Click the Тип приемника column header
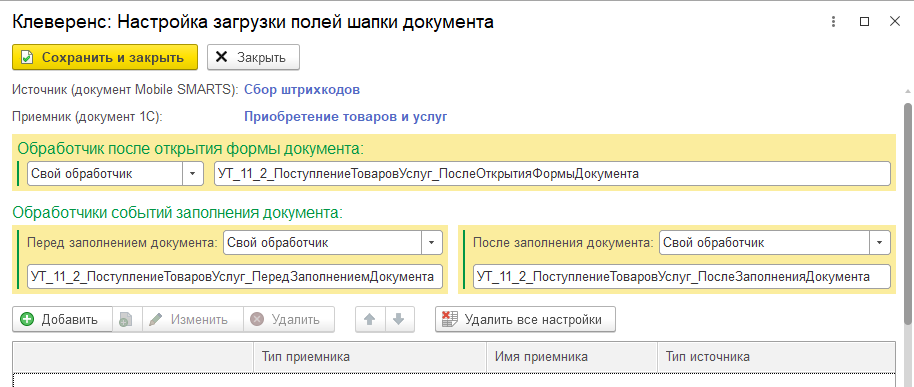Image resolution: width=914 pixels, height=387 pixels. tap(370, 357)
